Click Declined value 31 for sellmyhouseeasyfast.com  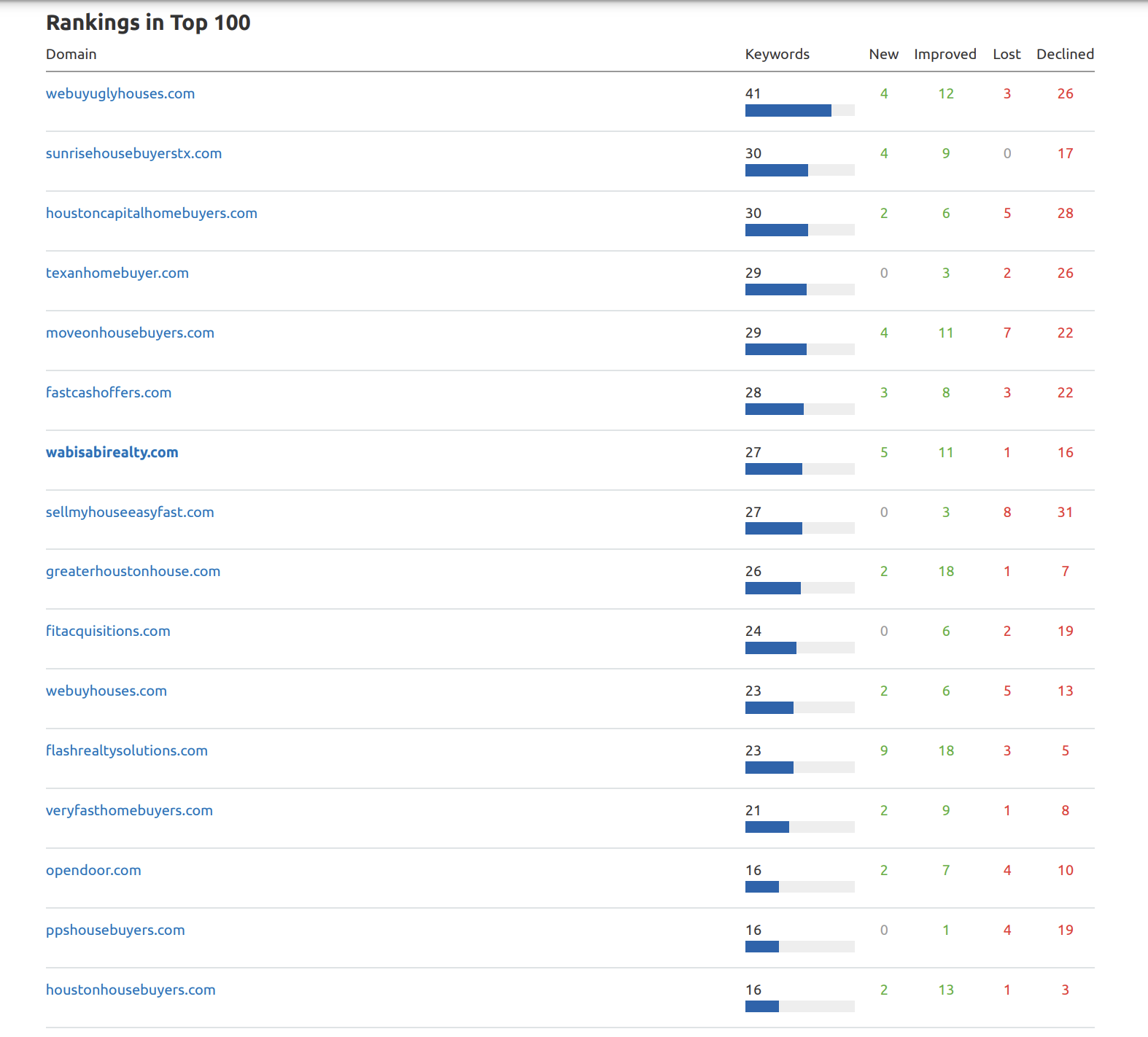pos(1066,512)
